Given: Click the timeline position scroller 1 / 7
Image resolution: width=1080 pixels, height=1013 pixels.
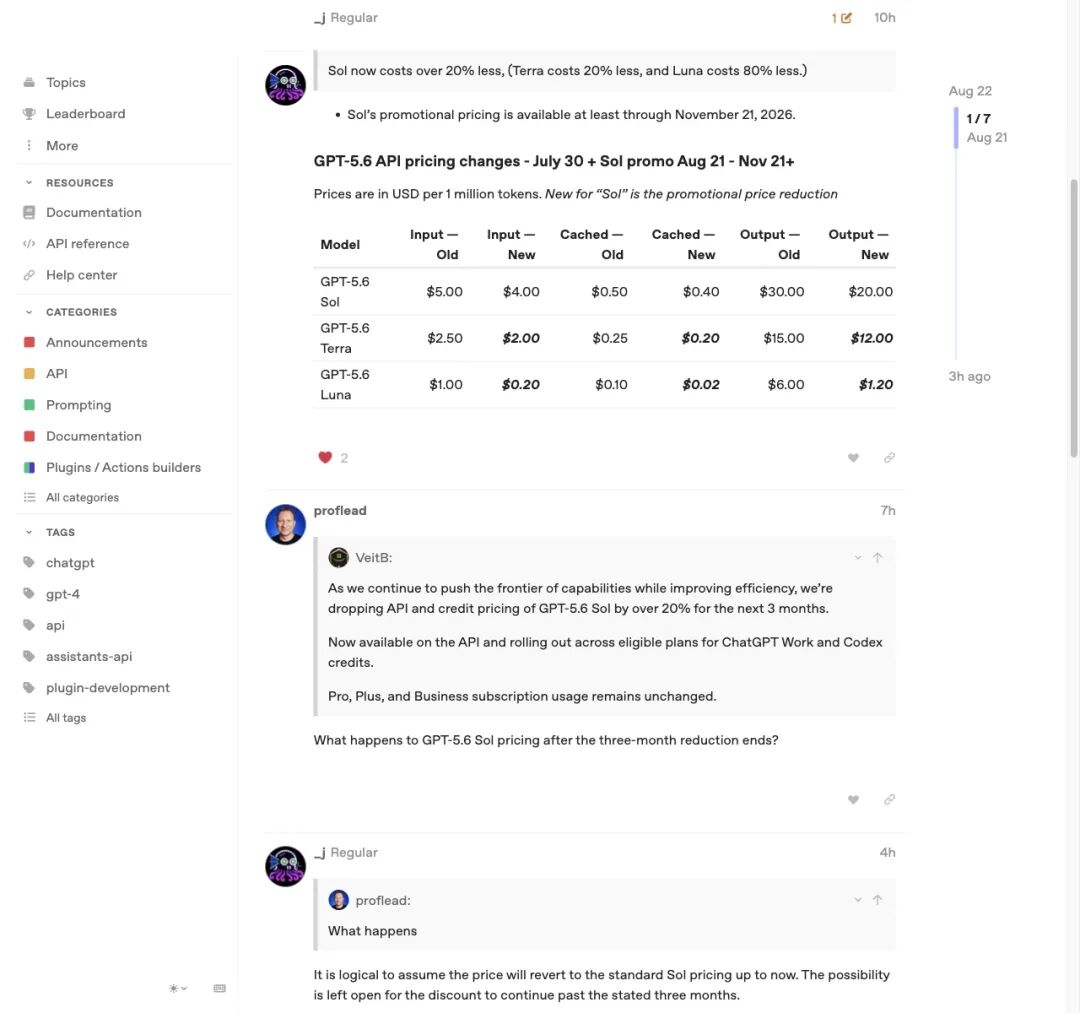Looking at the screenshot, I should [978, 118].
